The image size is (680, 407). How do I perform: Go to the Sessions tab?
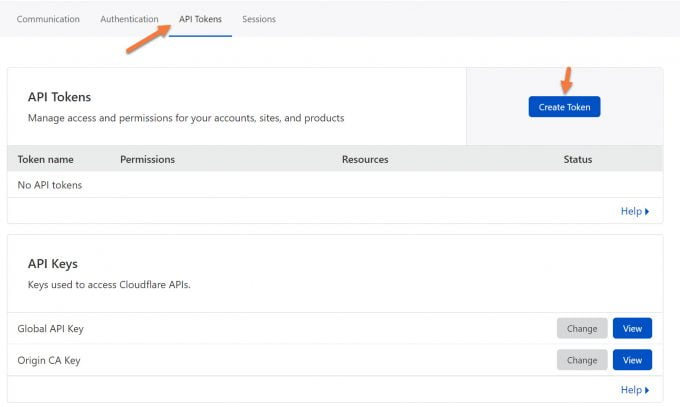click(259, 19)
